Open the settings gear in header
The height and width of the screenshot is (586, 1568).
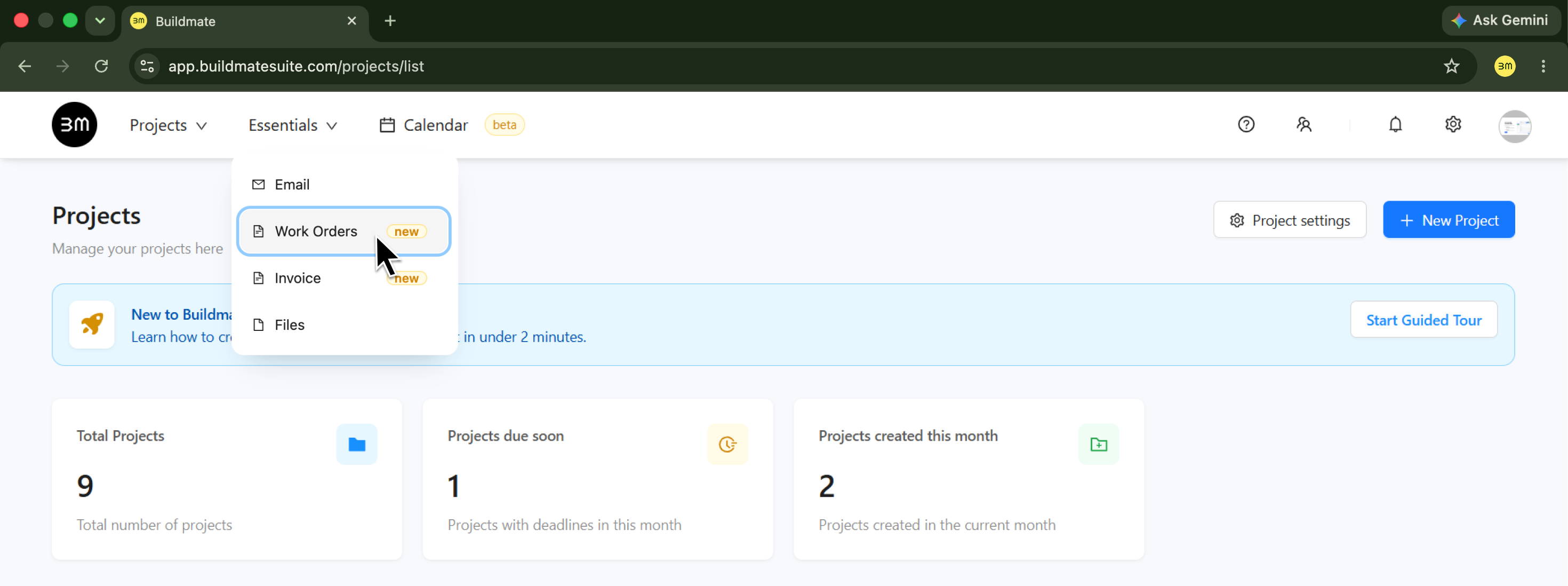coord(1453,124)
